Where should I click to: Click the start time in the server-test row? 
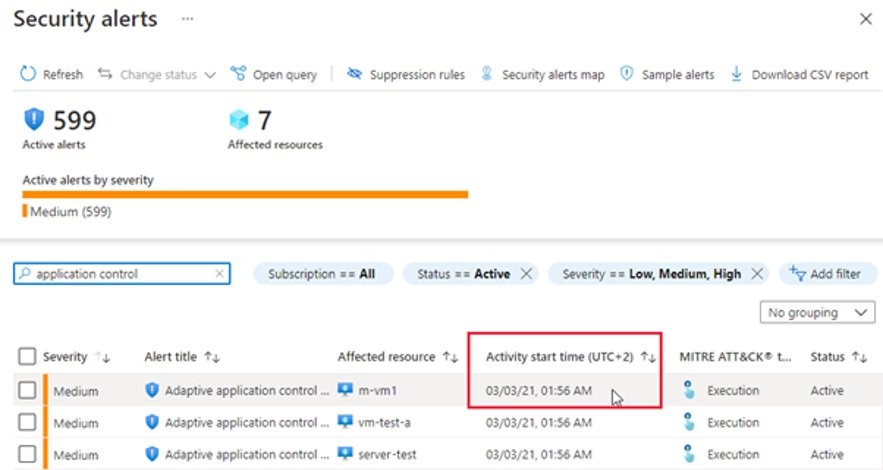pyautogui.click(x=539, y=455)
